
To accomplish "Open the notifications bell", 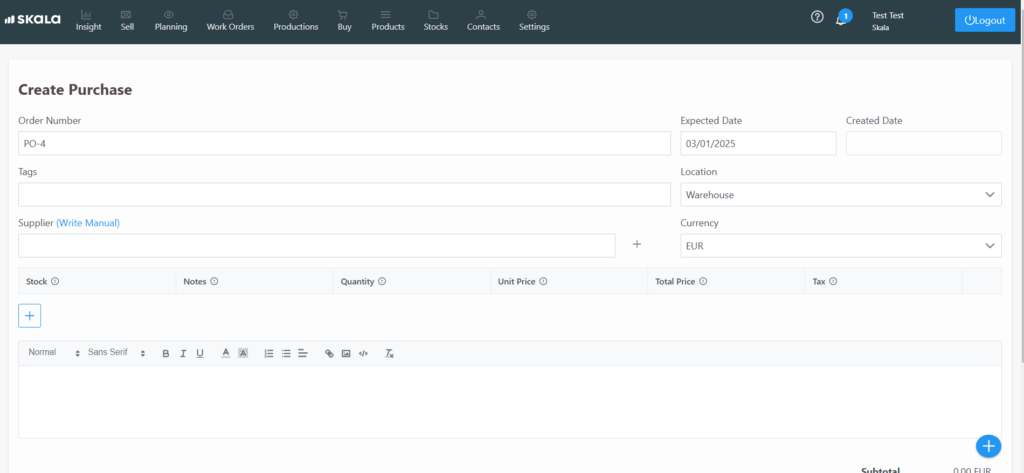I will 842,19.
